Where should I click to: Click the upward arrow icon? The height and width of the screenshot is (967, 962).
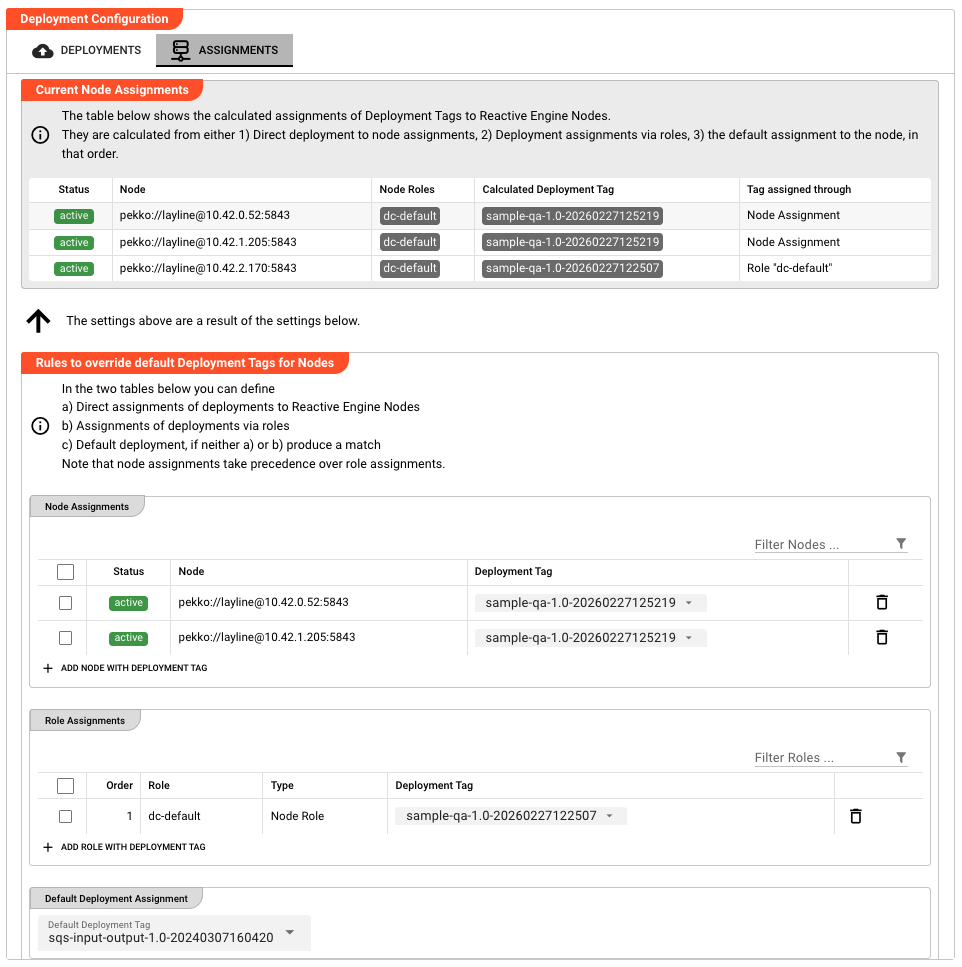38,321
